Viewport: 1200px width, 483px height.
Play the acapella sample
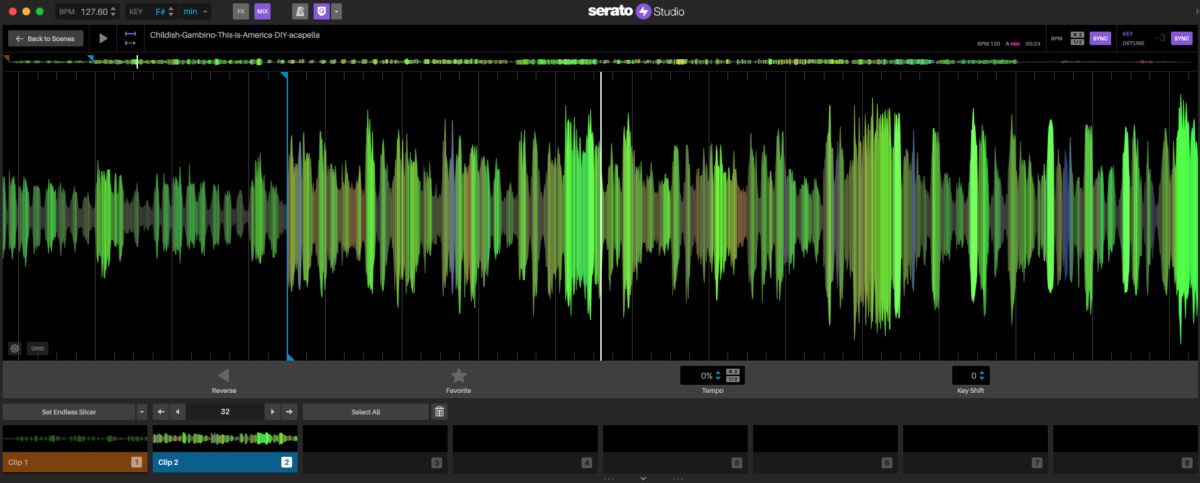(x=104, y=38)
